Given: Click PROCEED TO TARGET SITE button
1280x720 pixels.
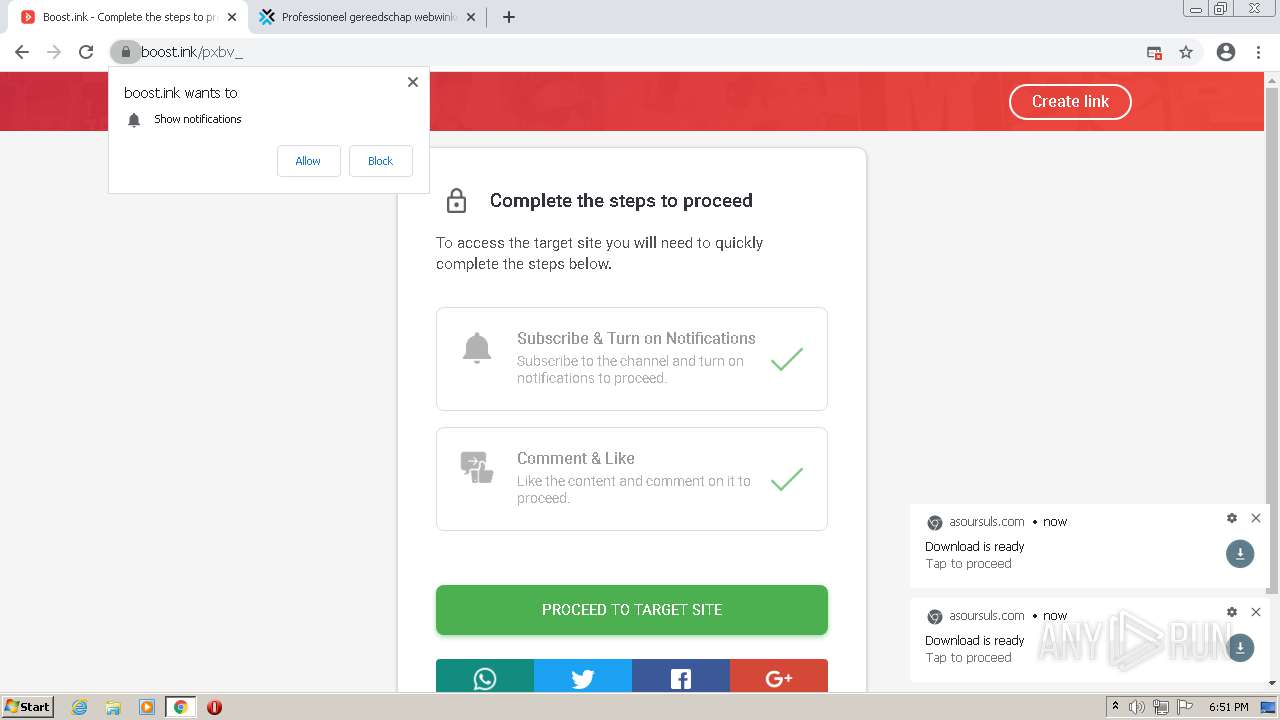Looking at the screenshot, I should [x=632, y=609].
